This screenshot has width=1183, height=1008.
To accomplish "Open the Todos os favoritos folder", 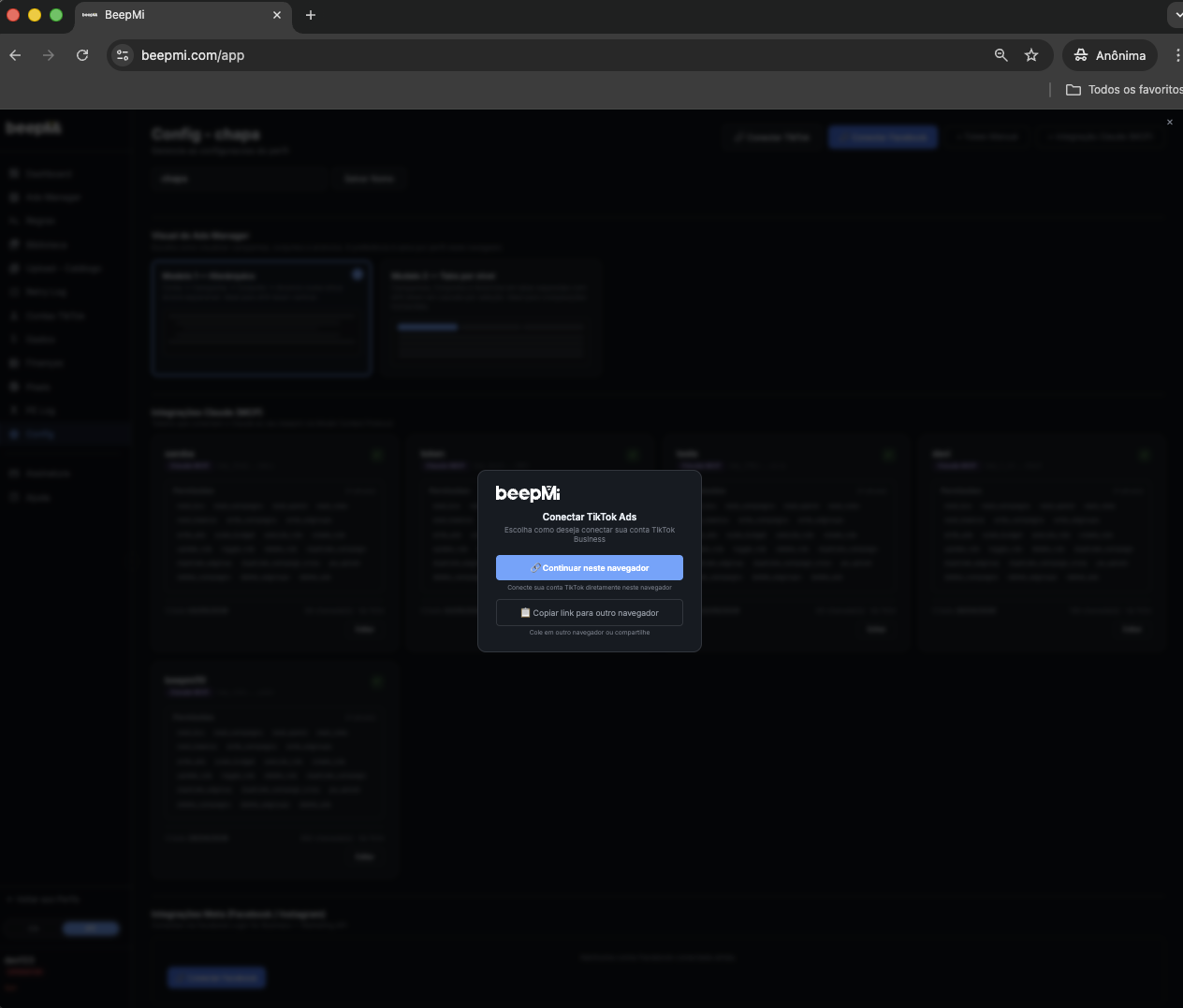I will point(1124,90).
